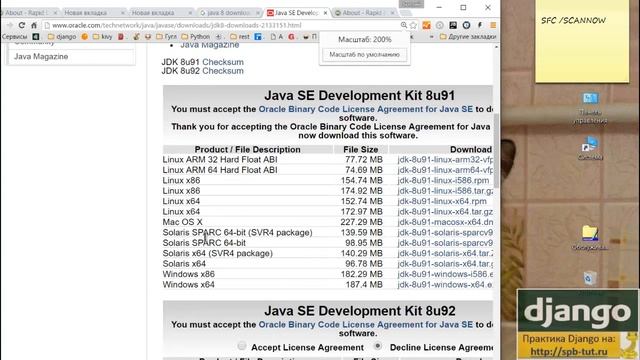Click the 'Windows x64' row label

[x=189, y=284]
